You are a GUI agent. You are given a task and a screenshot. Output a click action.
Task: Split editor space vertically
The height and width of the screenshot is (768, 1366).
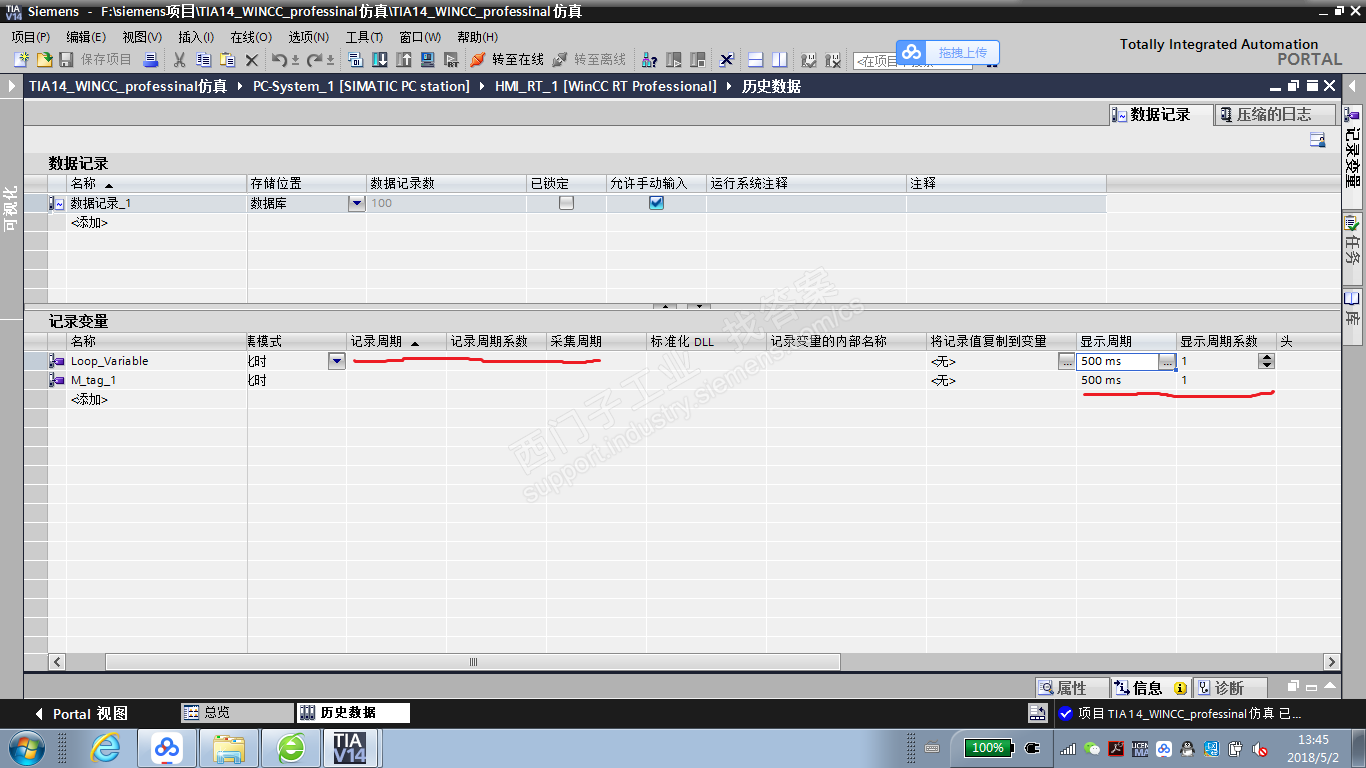pyautogui.click(x=780, y=60)
